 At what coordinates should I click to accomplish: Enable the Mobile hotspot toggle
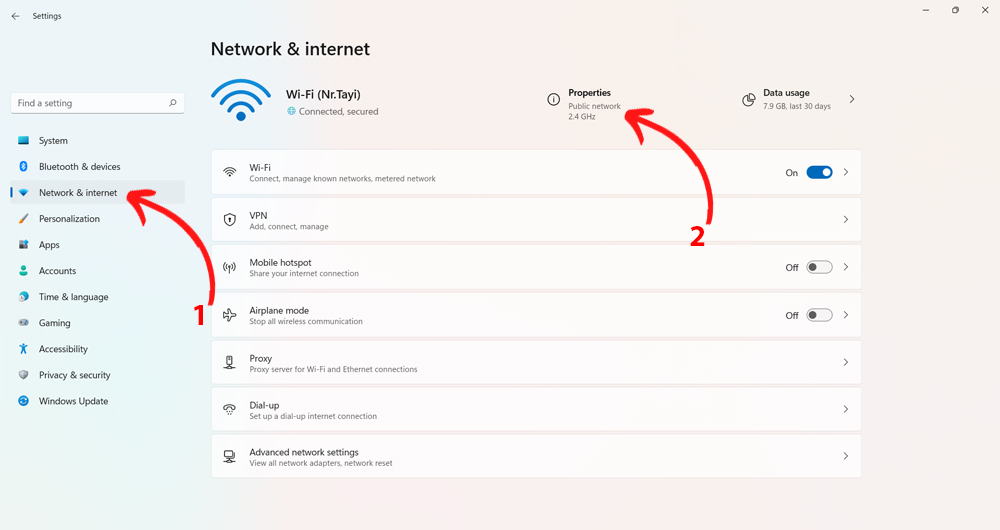tap(819, 267)
